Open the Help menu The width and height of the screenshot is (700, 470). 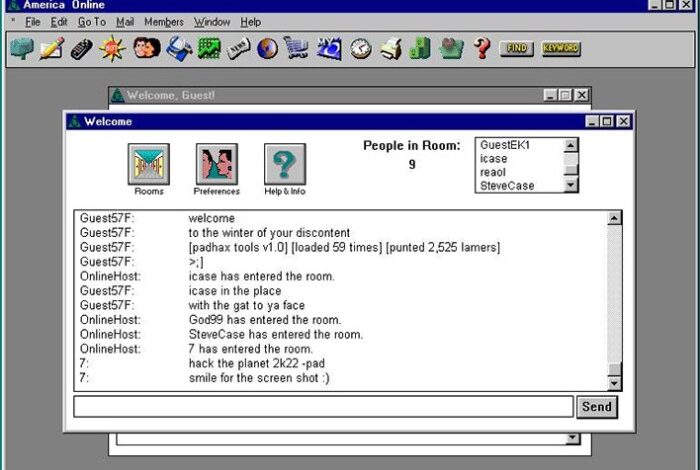[250, 22]
